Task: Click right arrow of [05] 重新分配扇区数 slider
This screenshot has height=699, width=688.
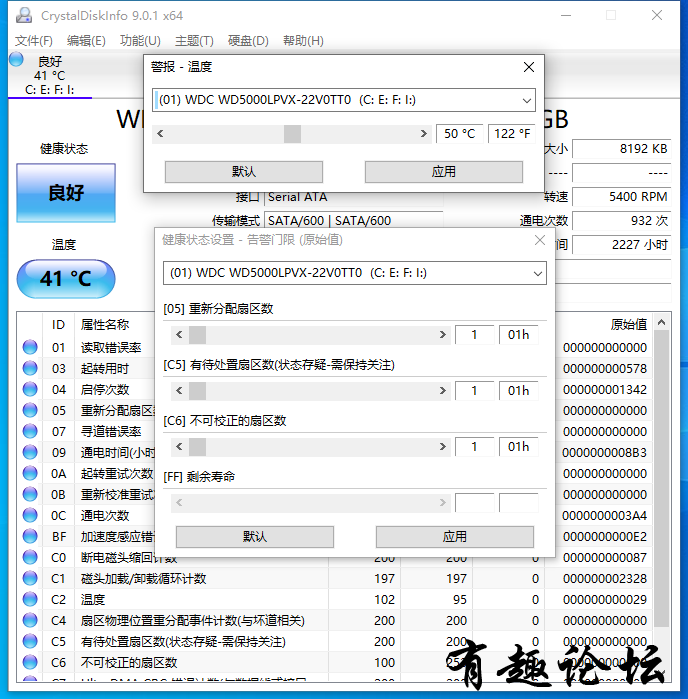Action: coord(442,335)
